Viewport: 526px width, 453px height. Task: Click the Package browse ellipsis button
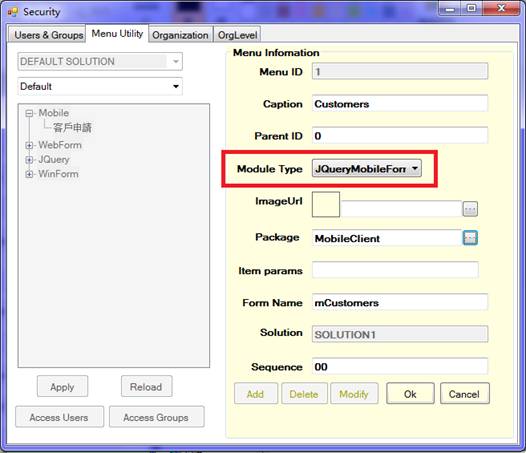tap(470, 238)
